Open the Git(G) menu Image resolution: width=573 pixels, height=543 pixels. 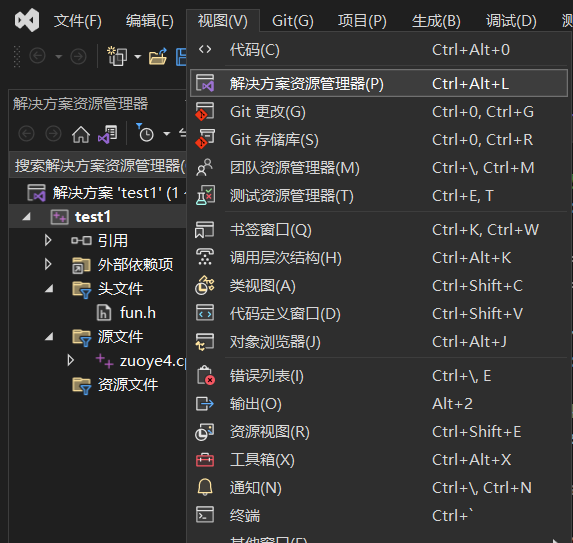[293, 21]
